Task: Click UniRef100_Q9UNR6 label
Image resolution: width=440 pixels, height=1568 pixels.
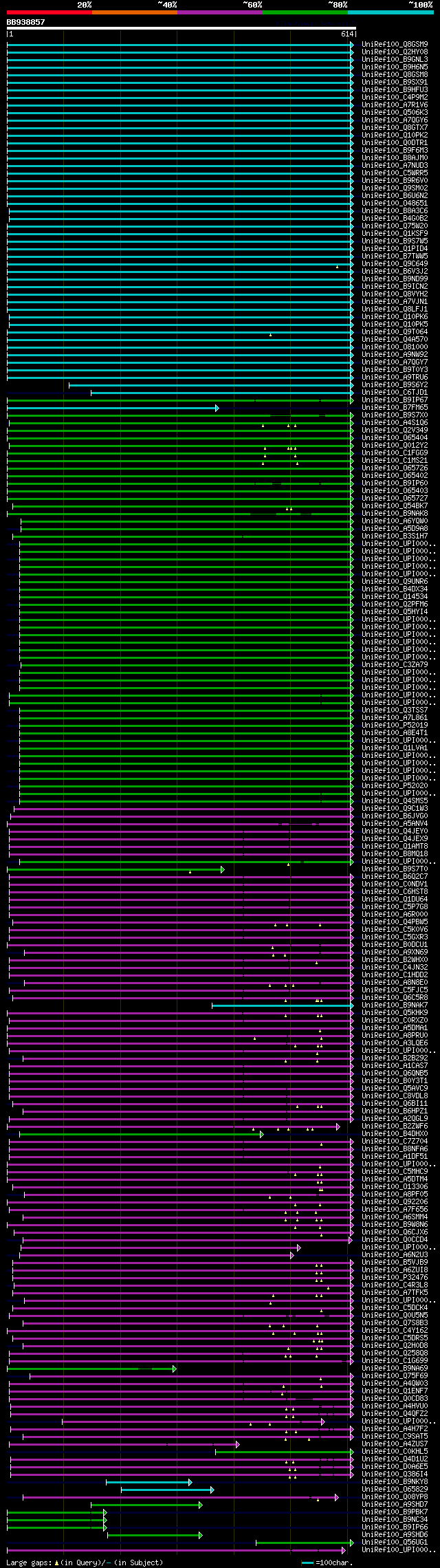Action: tap(395, 582)
